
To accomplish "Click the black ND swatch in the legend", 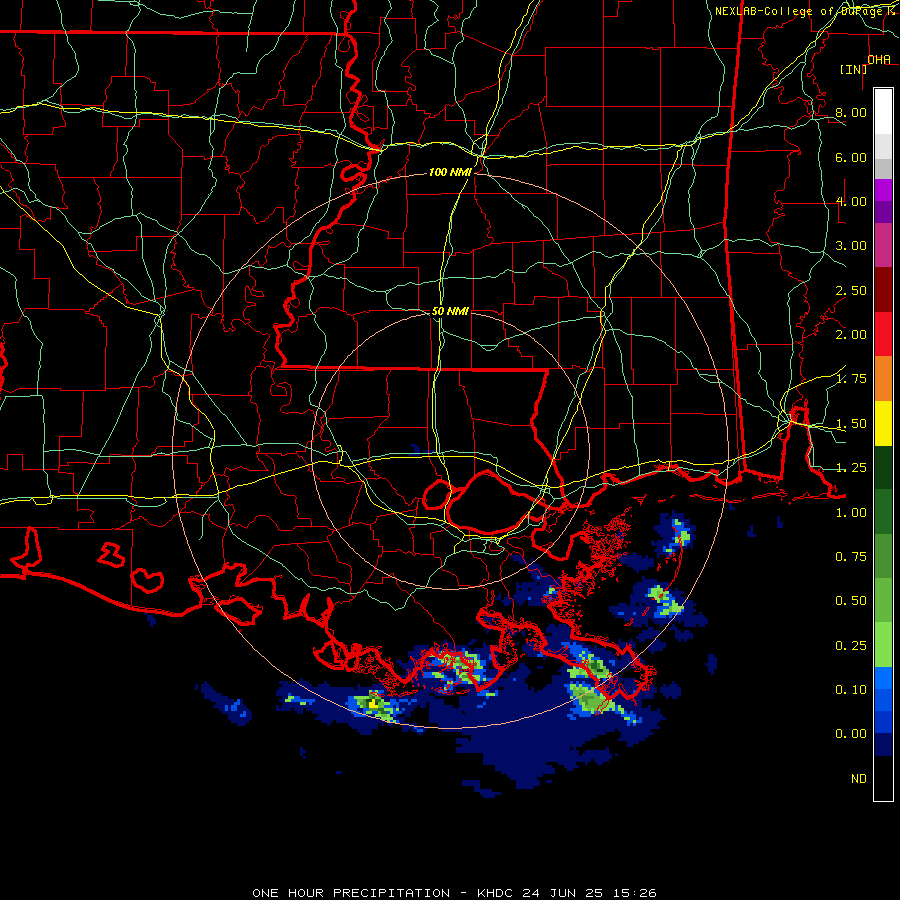I will [883, 778].
